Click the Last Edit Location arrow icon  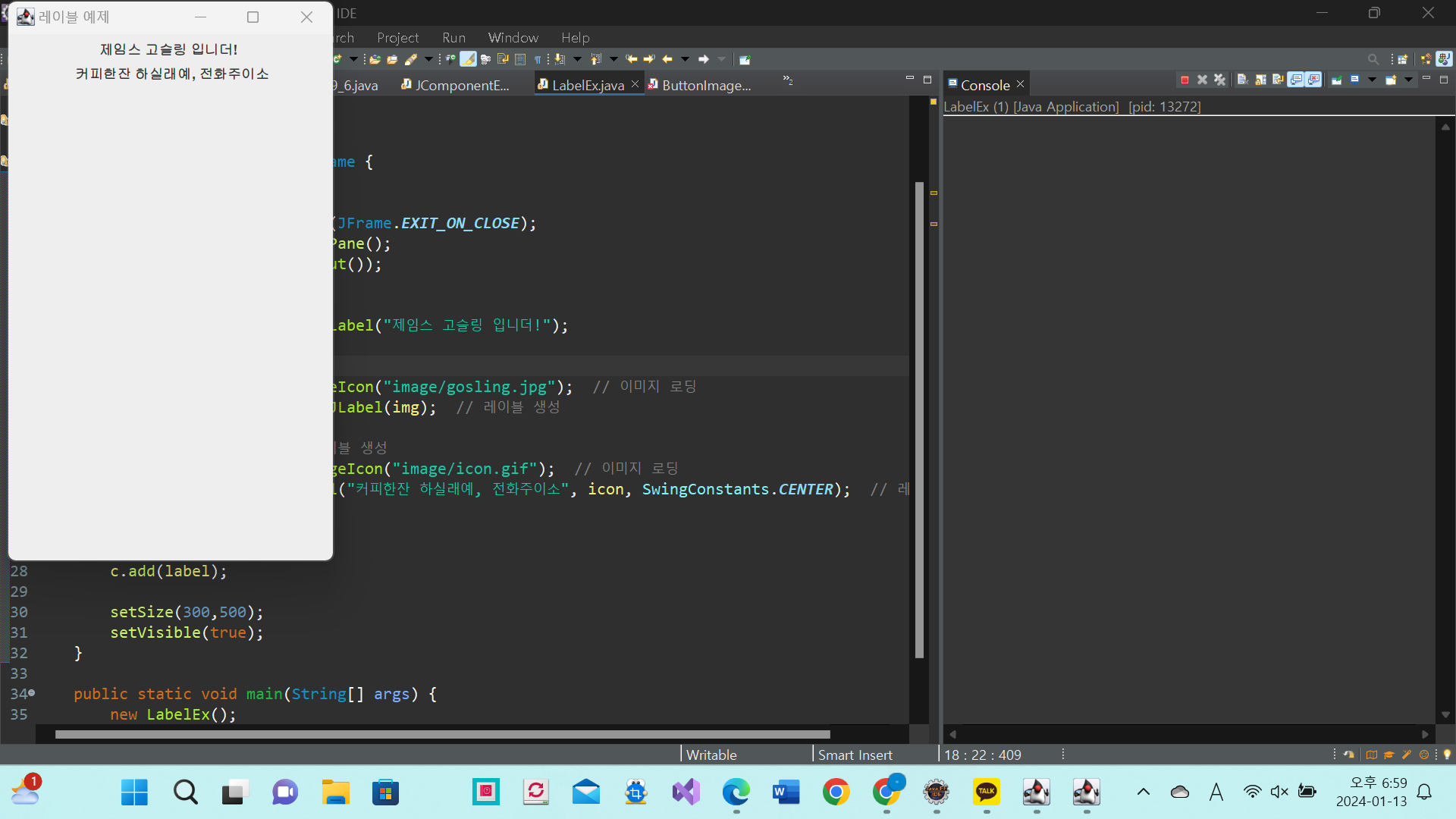[632, 59]
